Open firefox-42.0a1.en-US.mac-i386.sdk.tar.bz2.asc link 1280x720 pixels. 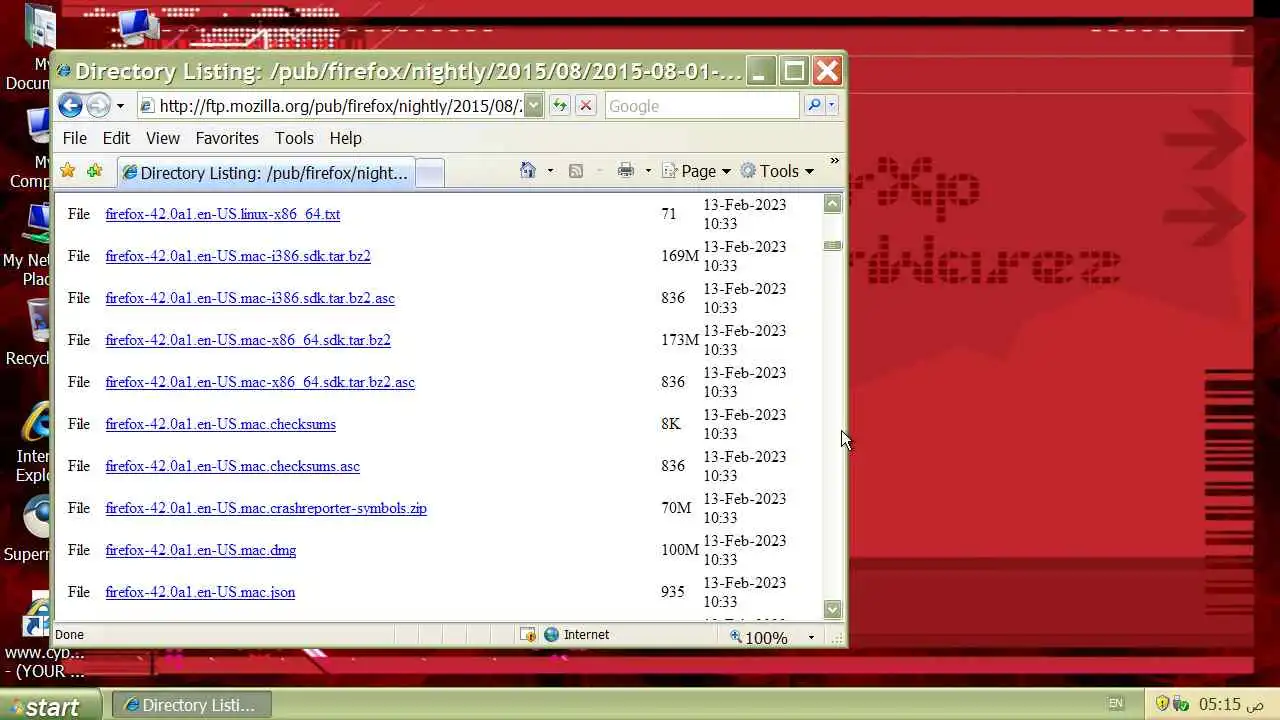(x=250, y=298)
